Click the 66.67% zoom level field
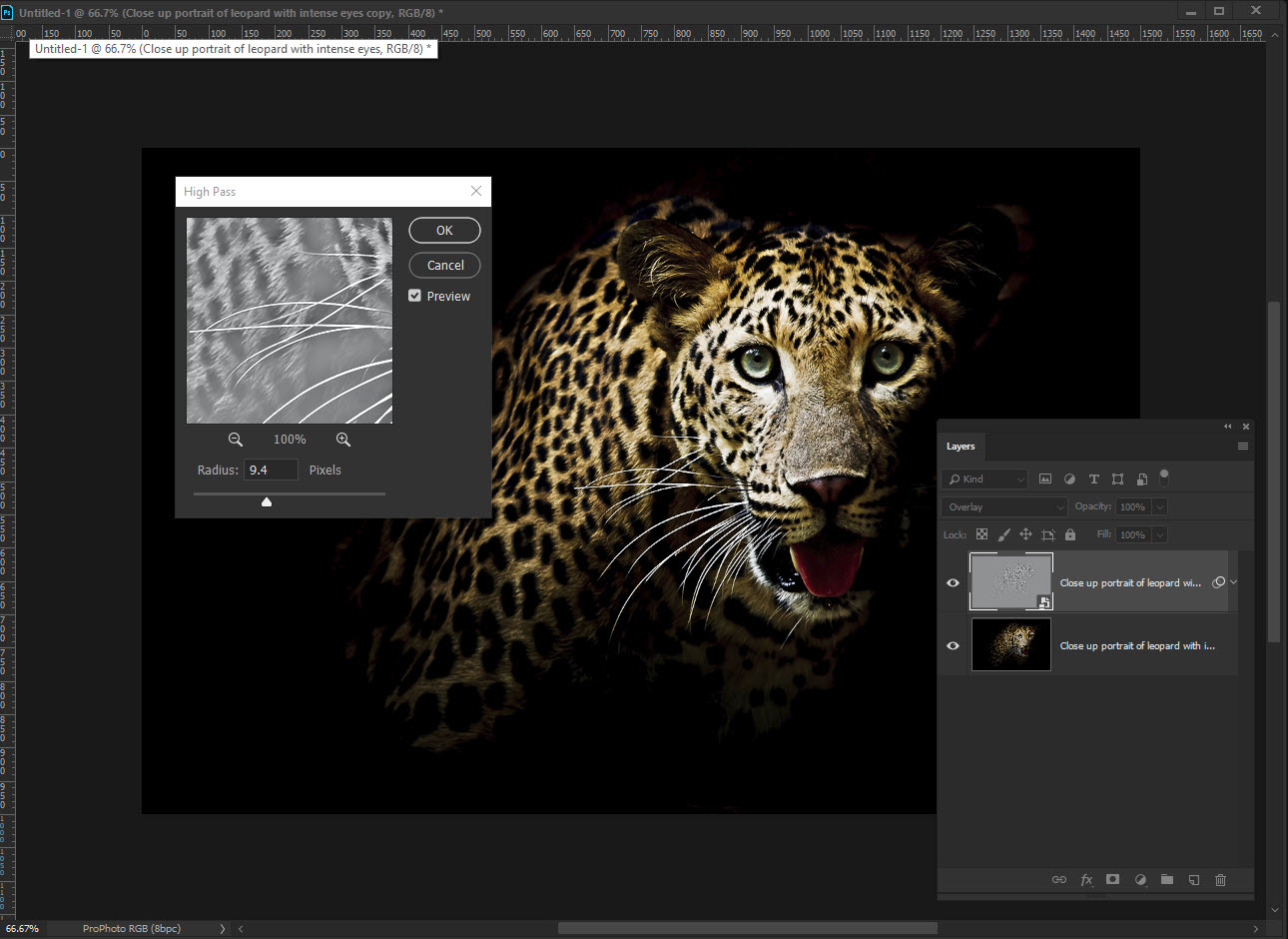 click(x=22, y=929)
